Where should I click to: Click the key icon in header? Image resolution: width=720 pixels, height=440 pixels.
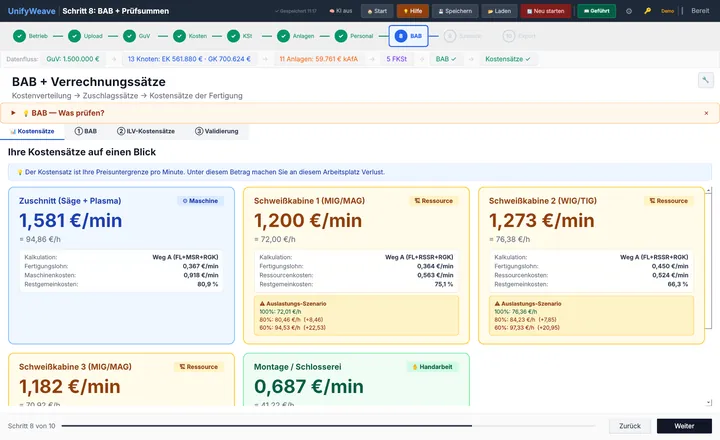coord(647,11)
